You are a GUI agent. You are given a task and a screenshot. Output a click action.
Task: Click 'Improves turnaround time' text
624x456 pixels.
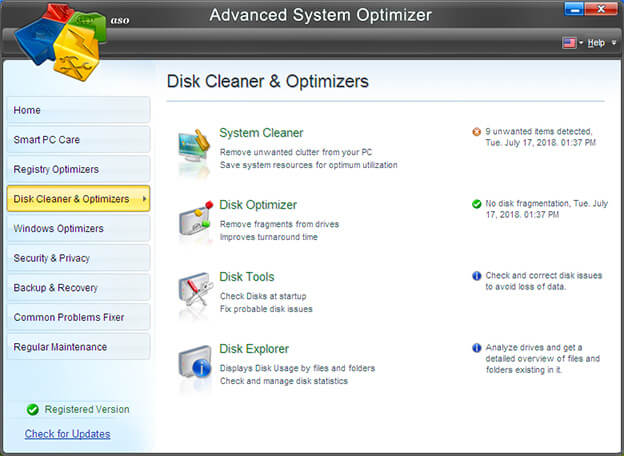tap(269, 237)
